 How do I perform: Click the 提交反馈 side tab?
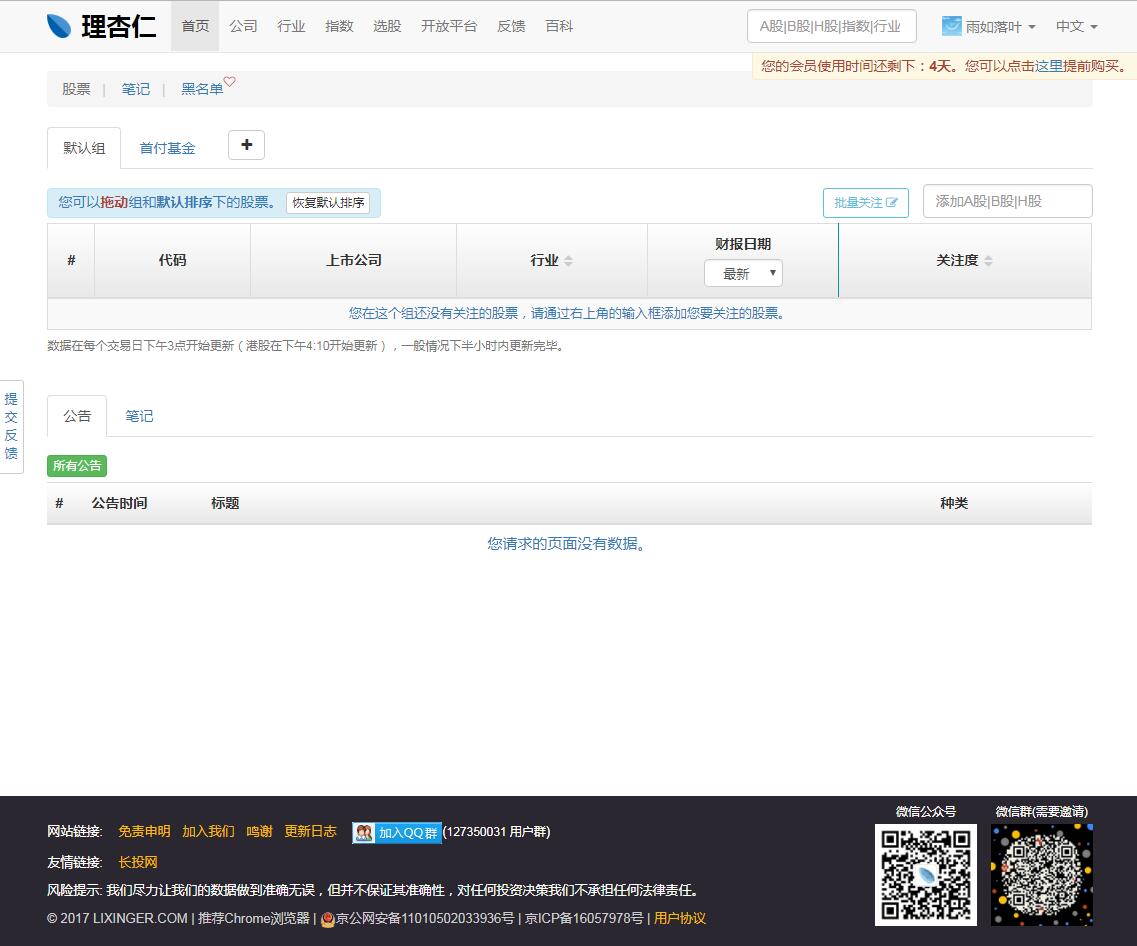(12, 426)
